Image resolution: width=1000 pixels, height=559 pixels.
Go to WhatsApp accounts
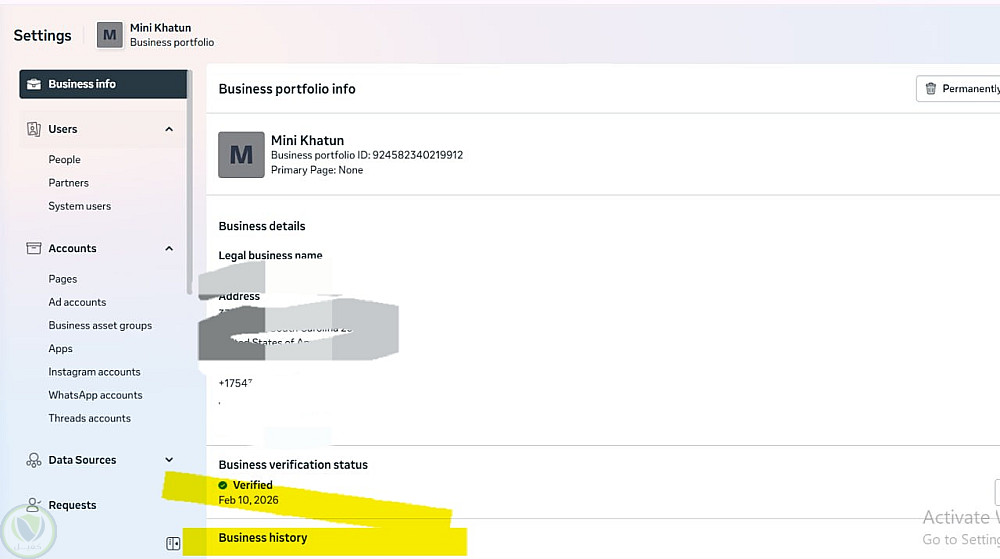95,395
